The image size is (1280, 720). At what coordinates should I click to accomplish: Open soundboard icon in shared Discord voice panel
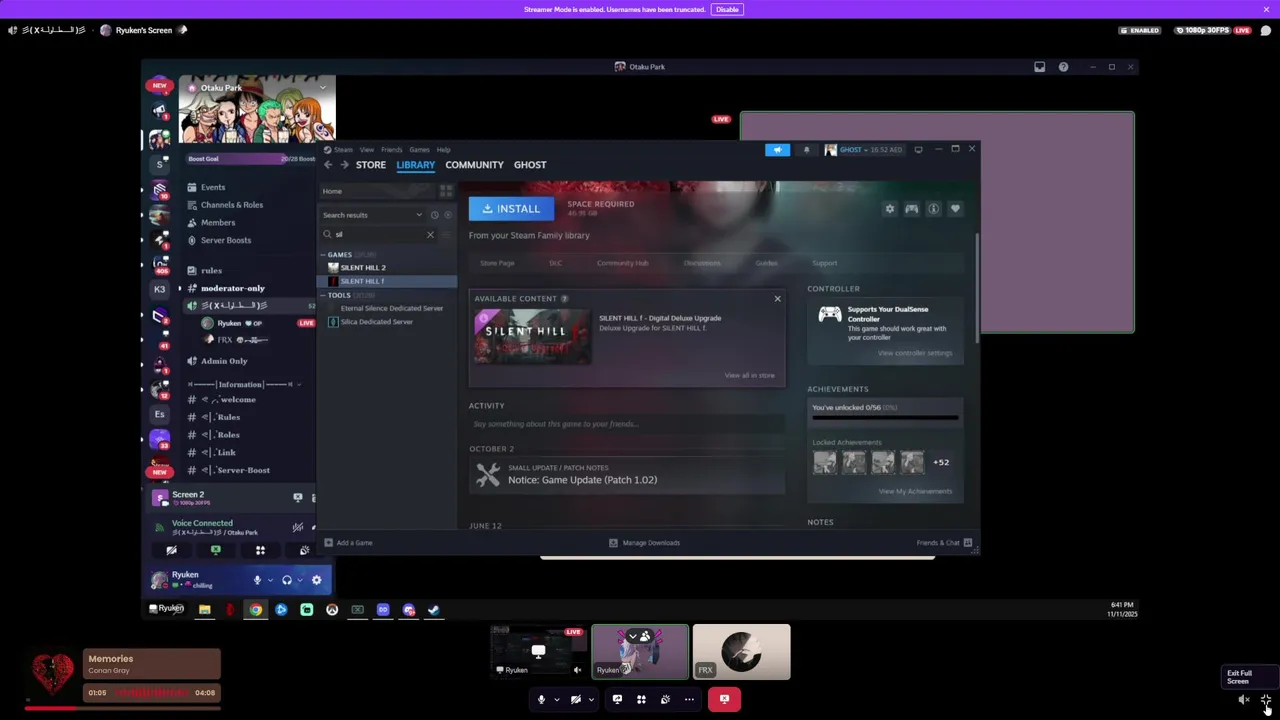pos(305,550)
